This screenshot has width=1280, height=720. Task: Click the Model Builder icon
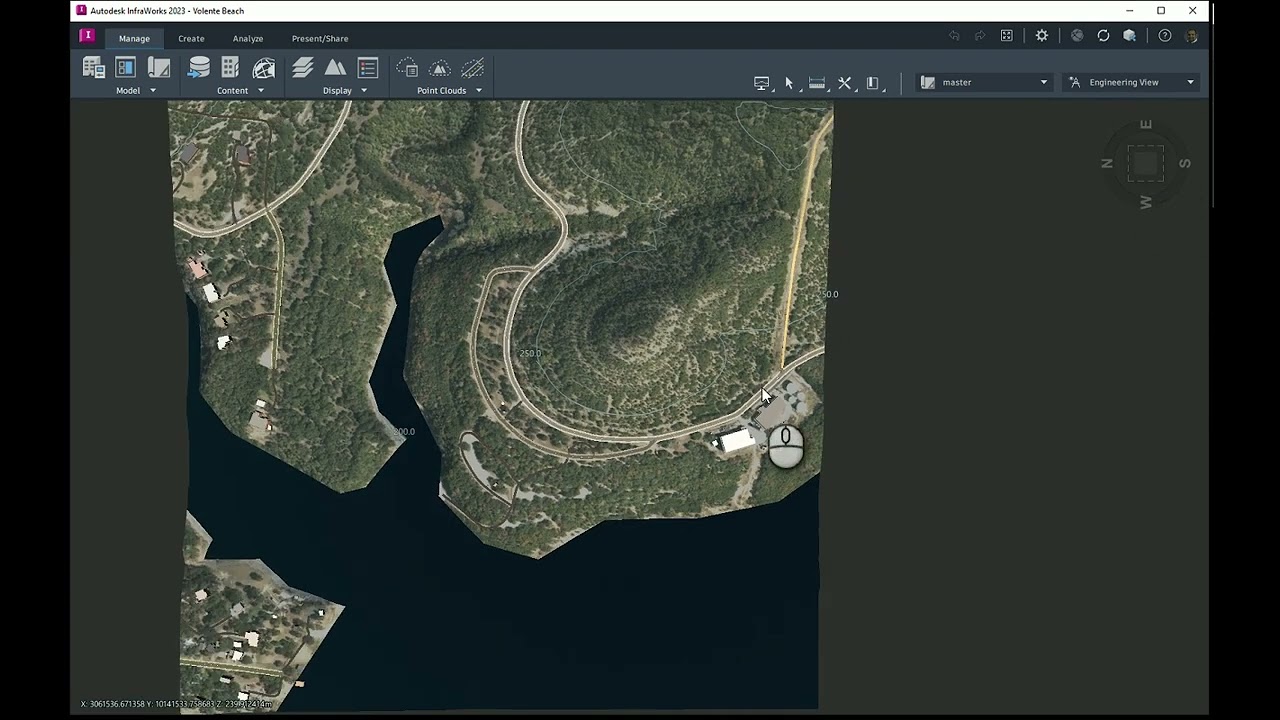[x=94, y=68]
